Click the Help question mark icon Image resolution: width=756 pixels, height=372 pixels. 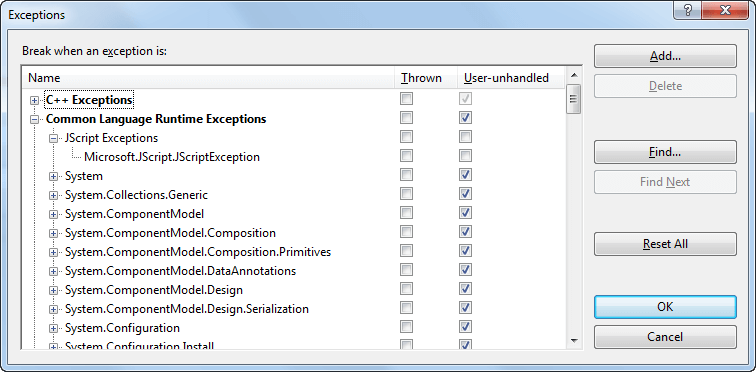pyautogui.click(x=688, y=11)
